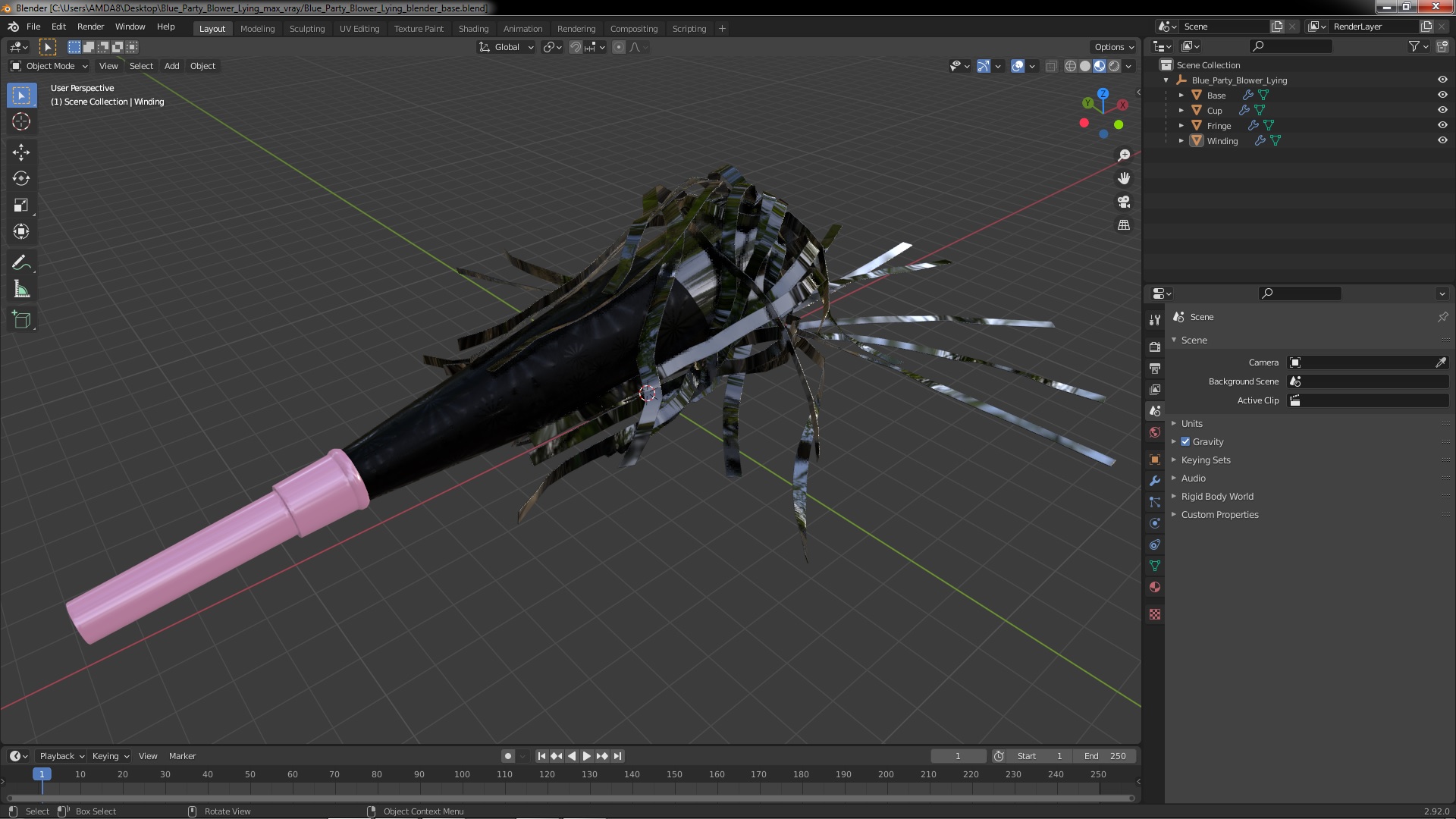Toggle snapping magnet in header
This screenshot has height=819, width=1456.
click(576, 47)
